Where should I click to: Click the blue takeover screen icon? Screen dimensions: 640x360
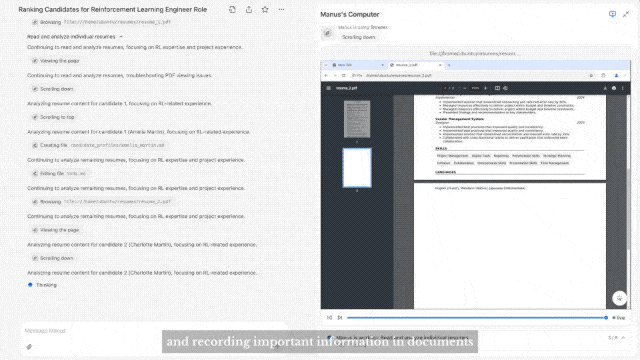click(612, 14)
